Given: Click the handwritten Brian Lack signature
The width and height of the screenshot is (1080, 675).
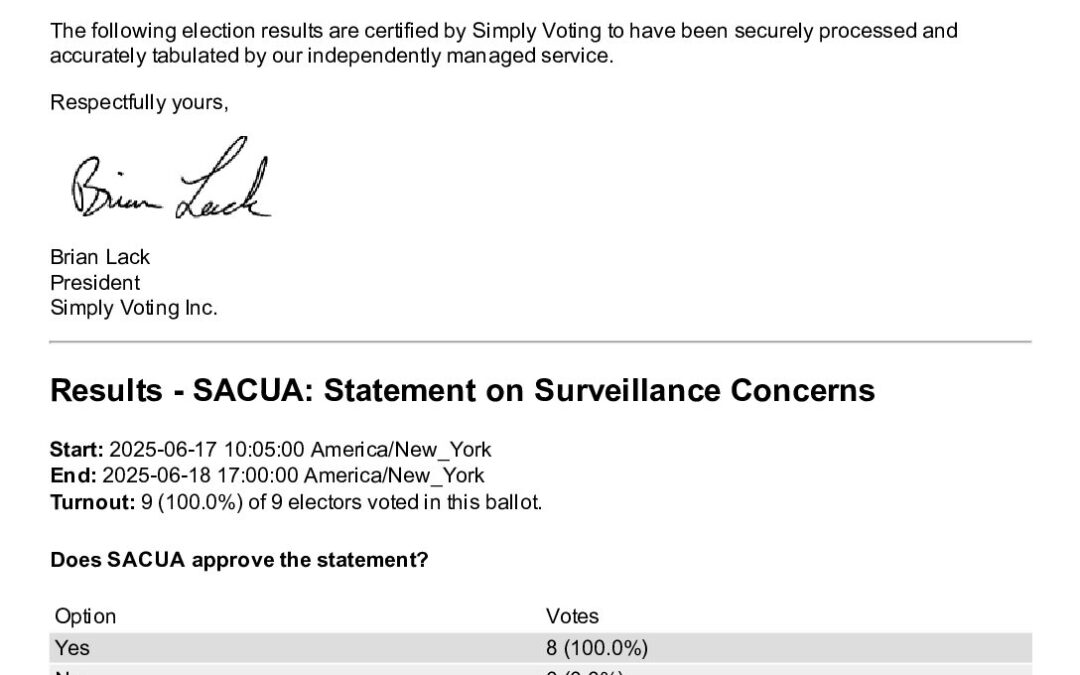Looking at the screenshot, I should pos(170,184).
